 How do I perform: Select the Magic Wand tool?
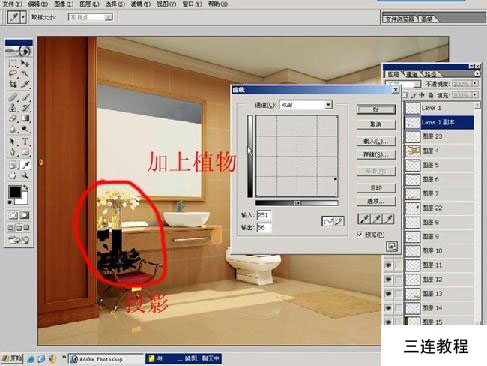(25, 74)
